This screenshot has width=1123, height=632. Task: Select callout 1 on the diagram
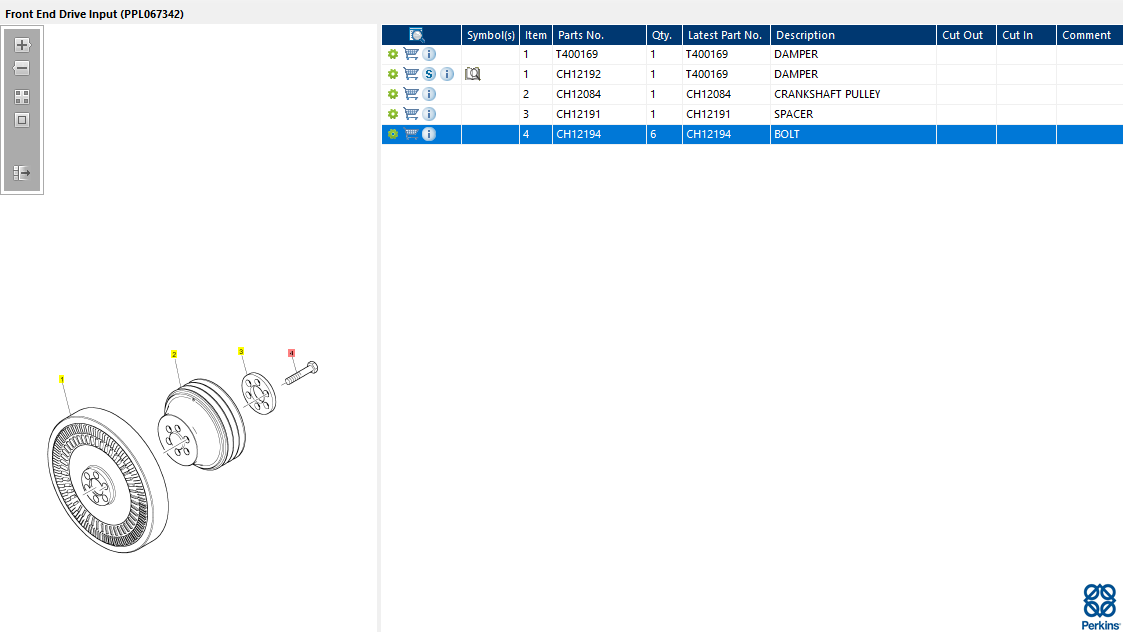coord(62,379)
